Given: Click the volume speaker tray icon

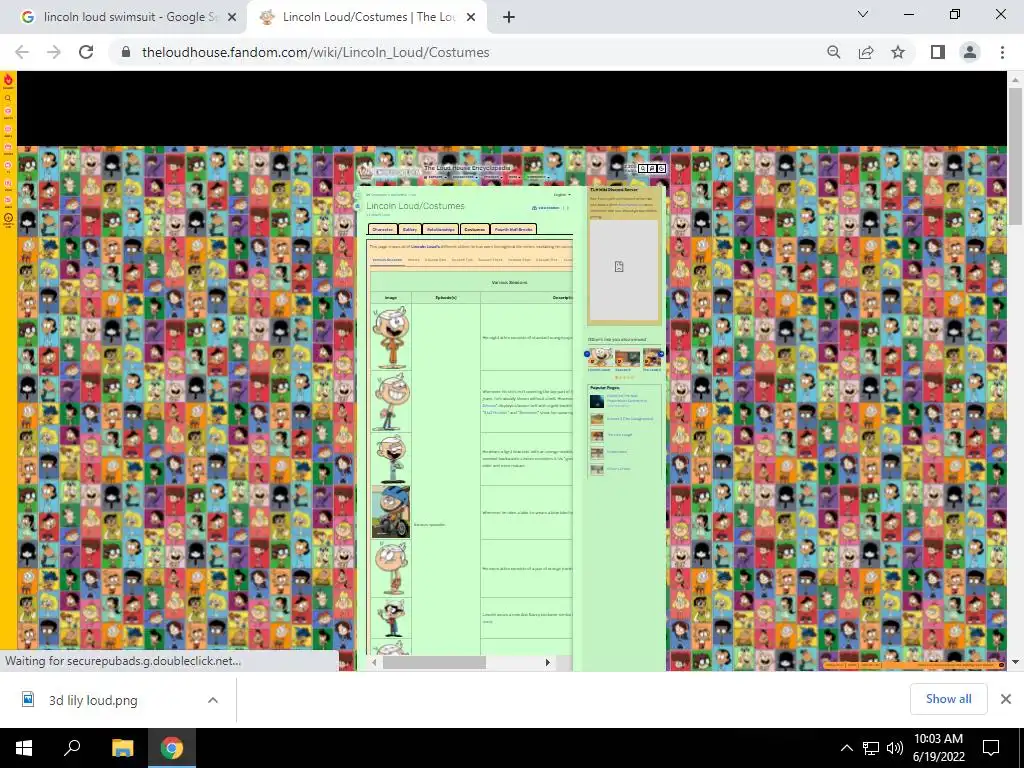Looking at the screenshot, I should click(895, 748).
